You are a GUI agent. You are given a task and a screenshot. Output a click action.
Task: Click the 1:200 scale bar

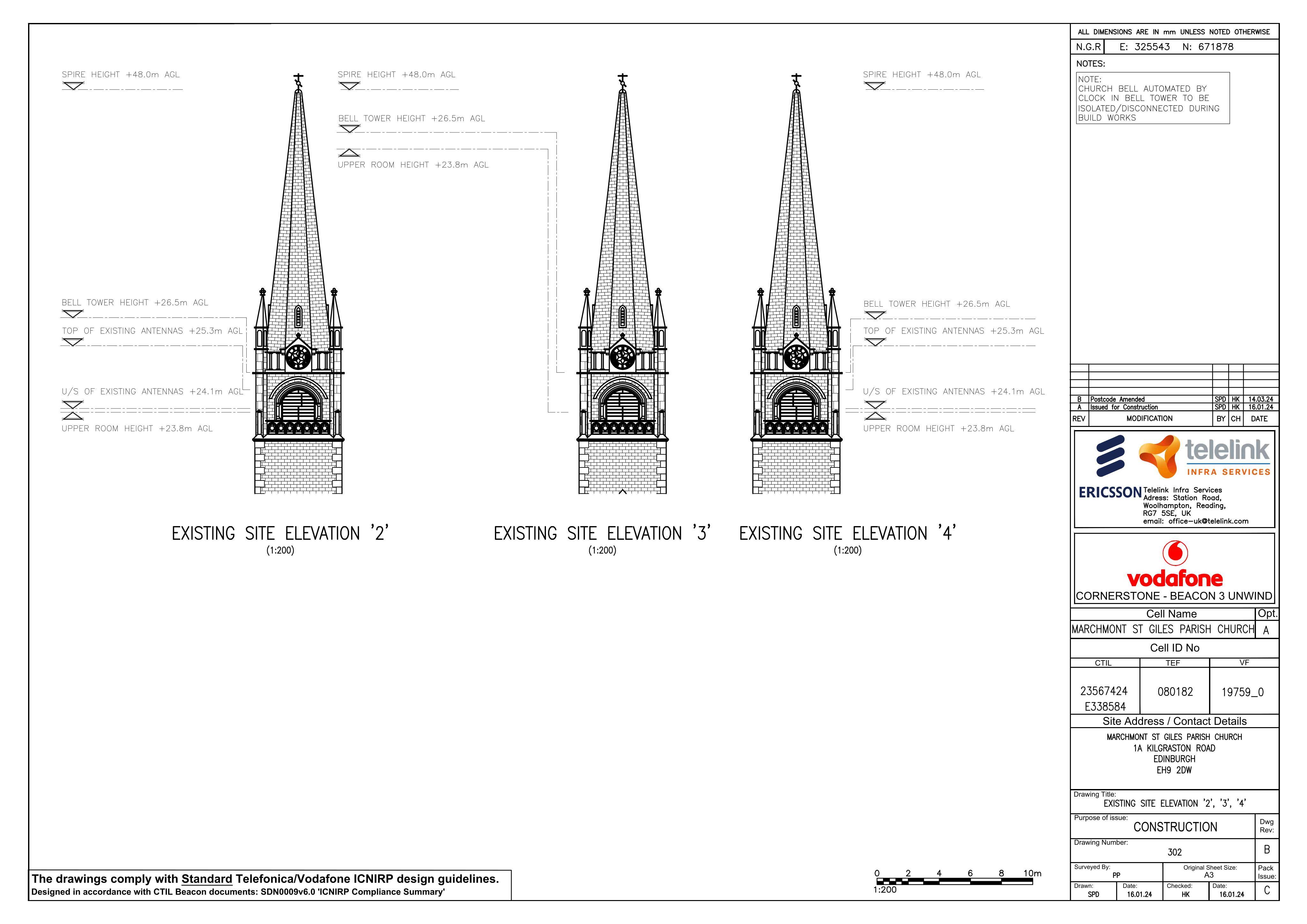click(958, 881)
